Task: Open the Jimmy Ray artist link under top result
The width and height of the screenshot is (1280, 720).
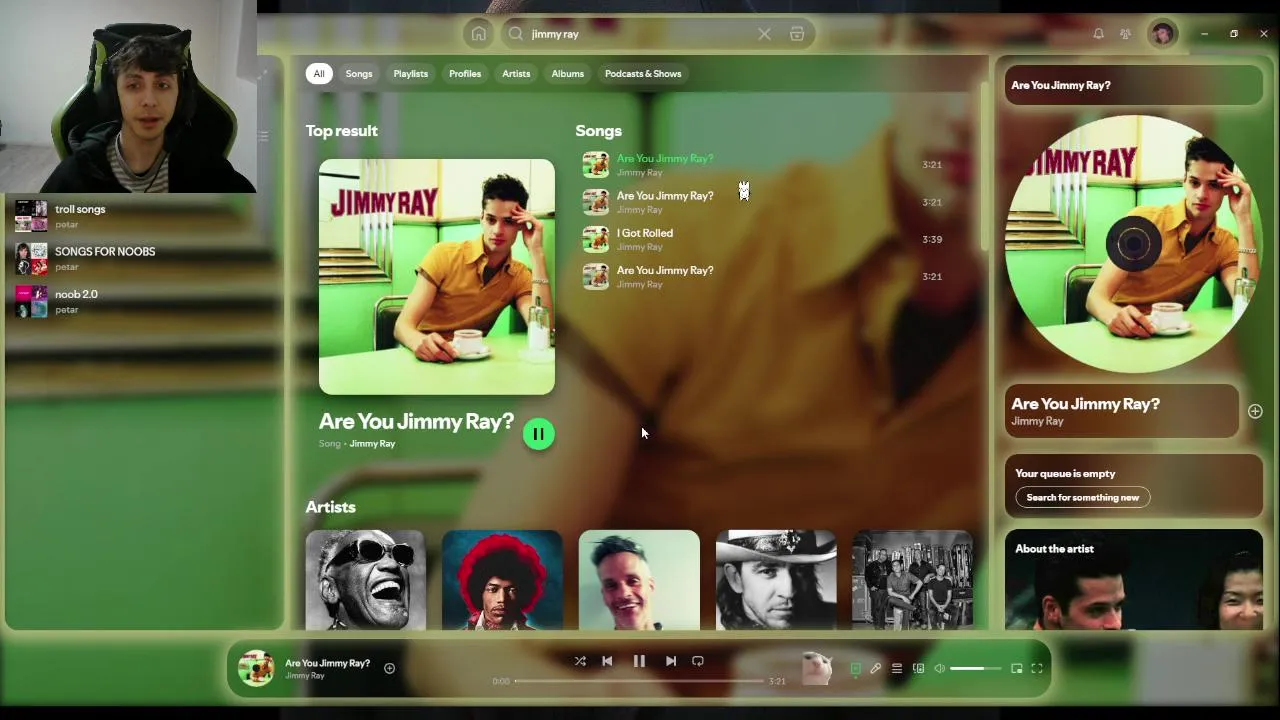Action: coord(372,444)
